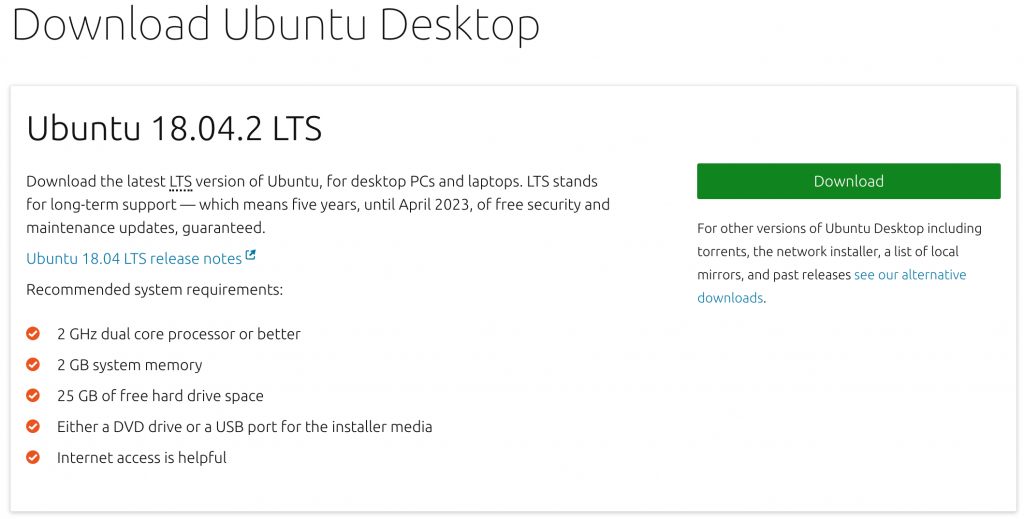Follow the 'see our alternative downloads' link
Image resolution: width=1024 pixels, height=519 pixels.
coord(910,274)
